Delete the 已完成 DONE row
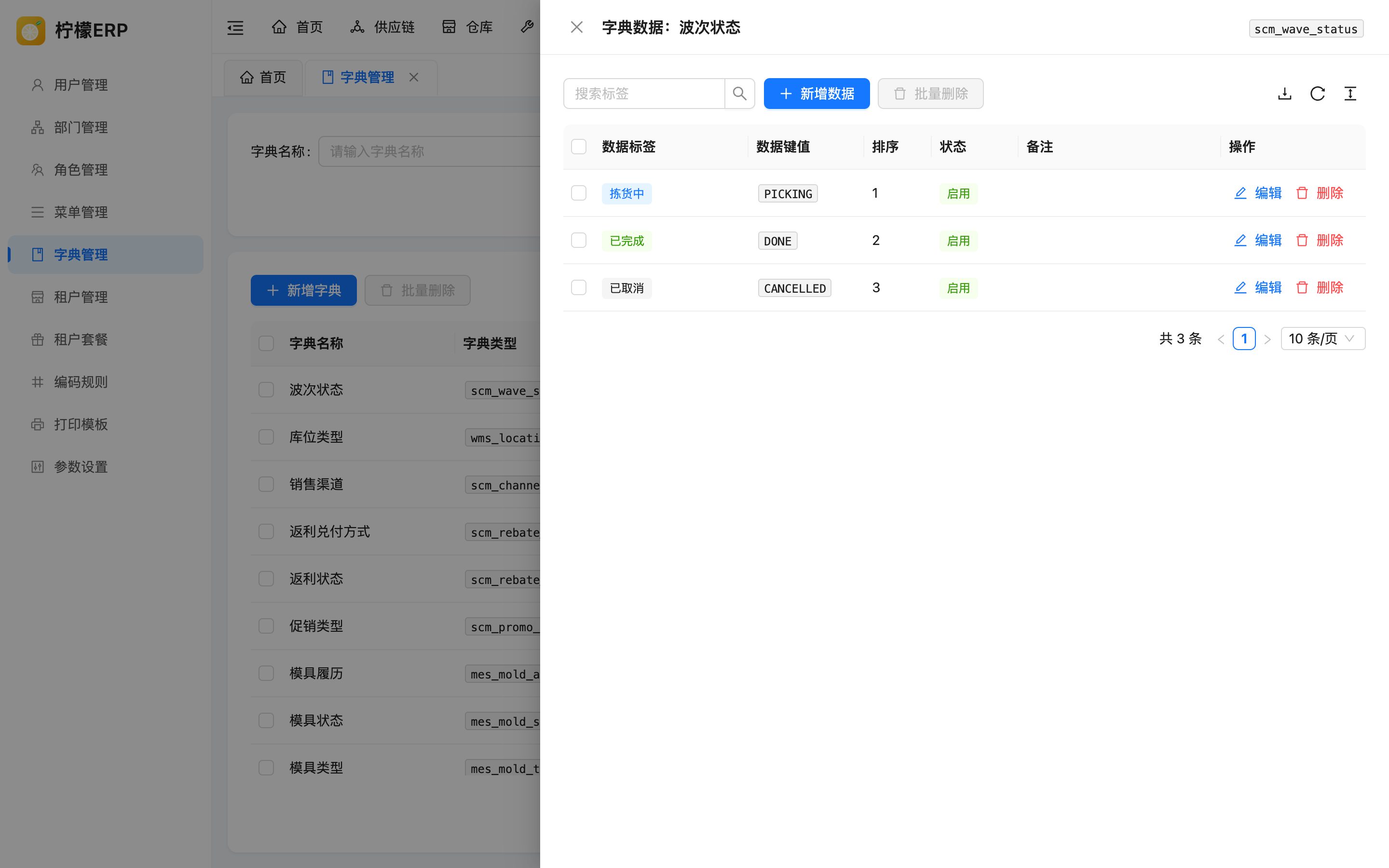 click(1319, 240)
